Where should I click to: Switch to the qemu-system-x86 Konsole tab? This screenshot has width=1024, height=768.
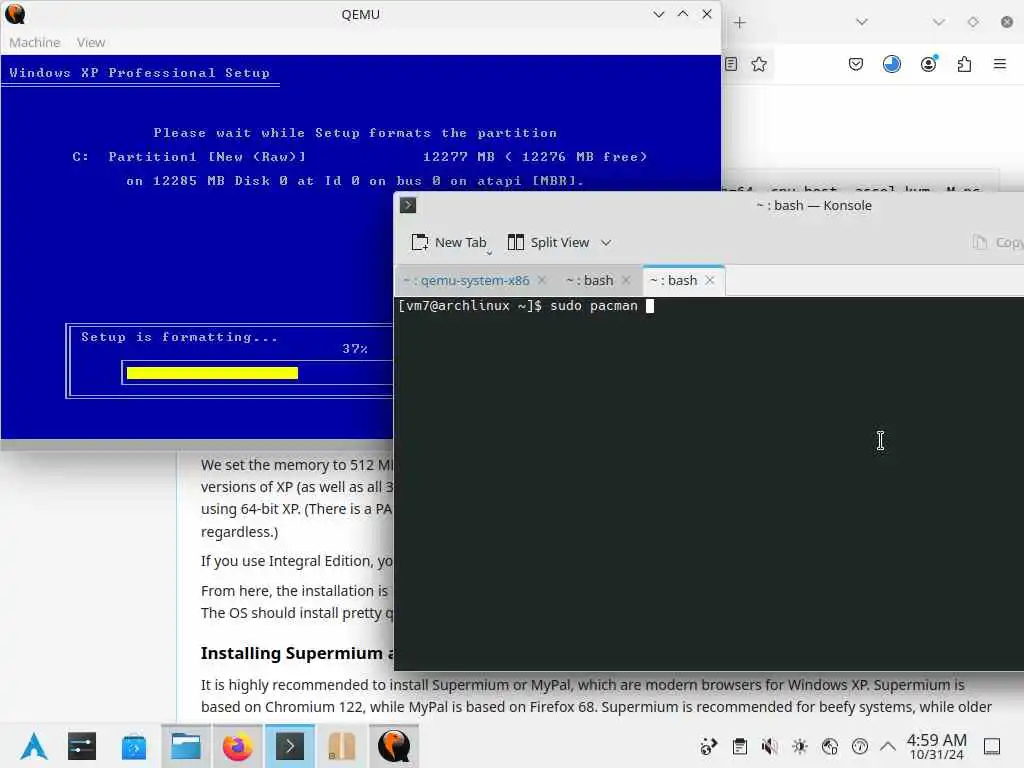click(466, 280)
